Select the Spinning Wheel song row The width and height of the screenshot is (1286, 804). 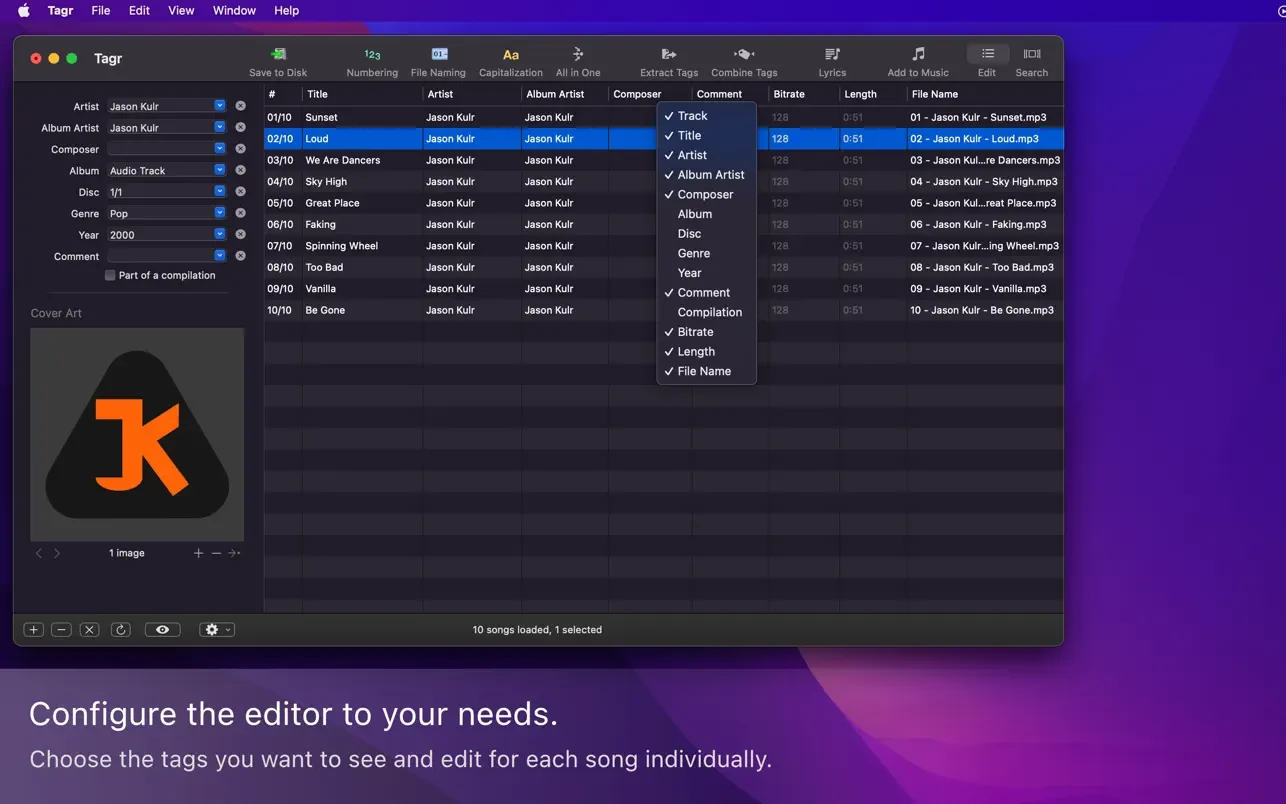click(342, 246)
